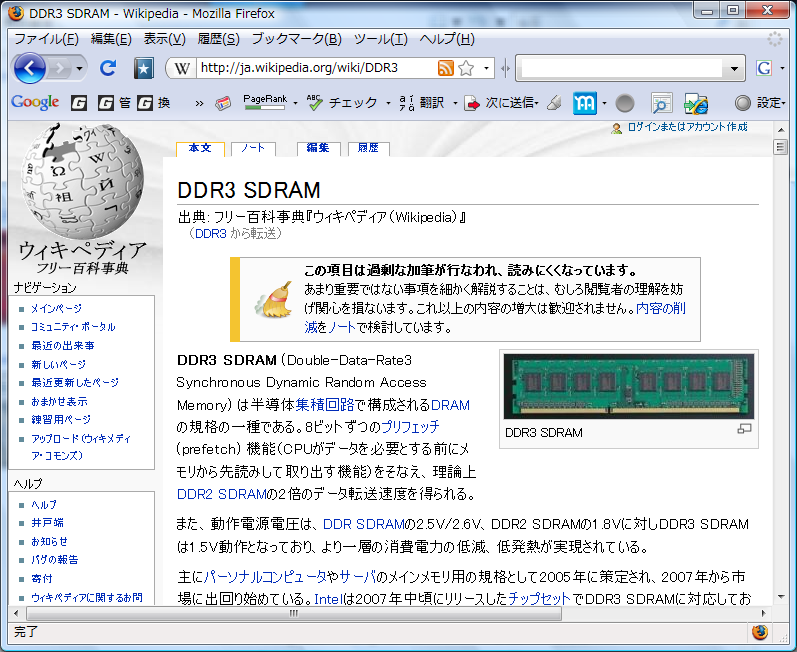Click the colorful card icon next to the chevrons

click(223, 103)
